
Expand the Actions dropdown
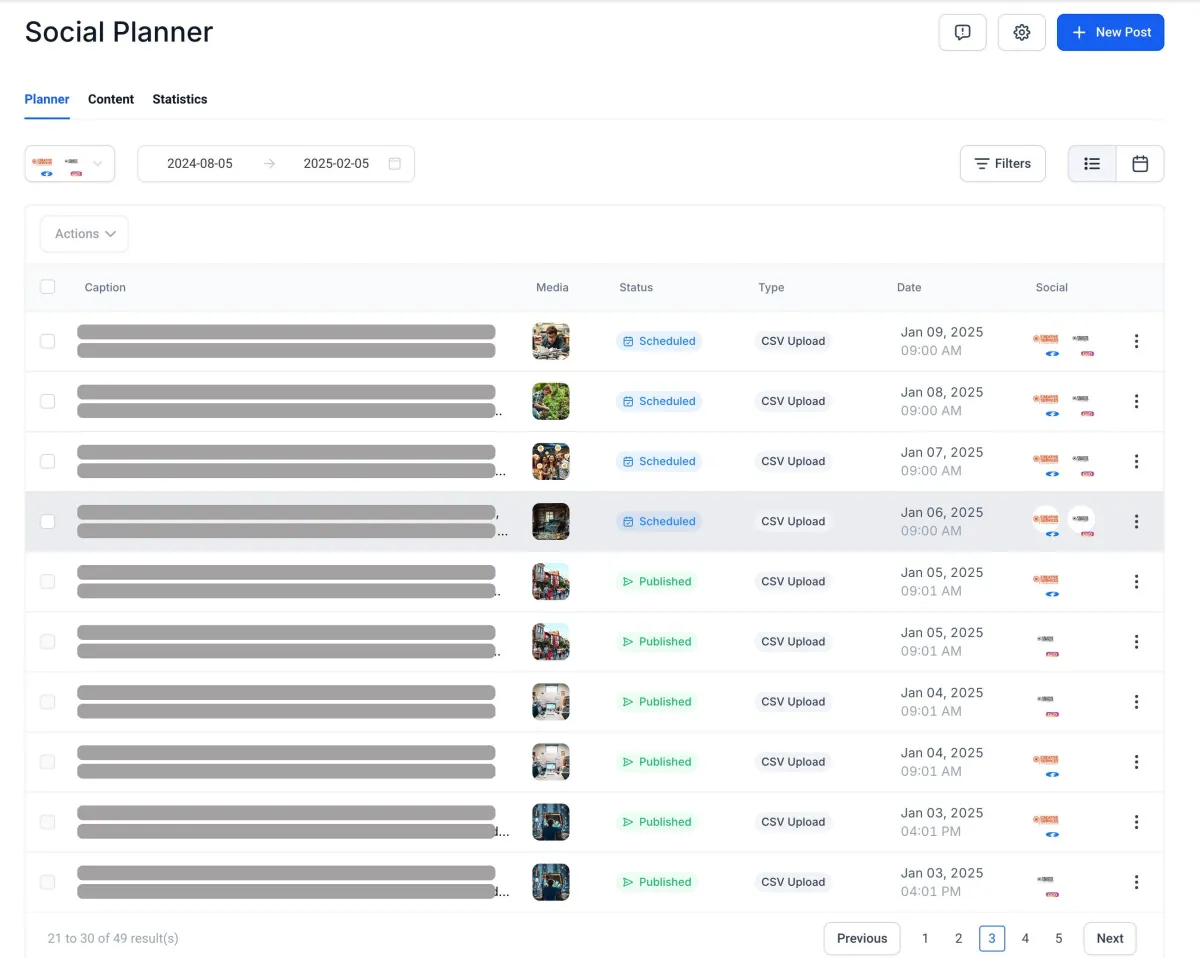tap(85, 234)
